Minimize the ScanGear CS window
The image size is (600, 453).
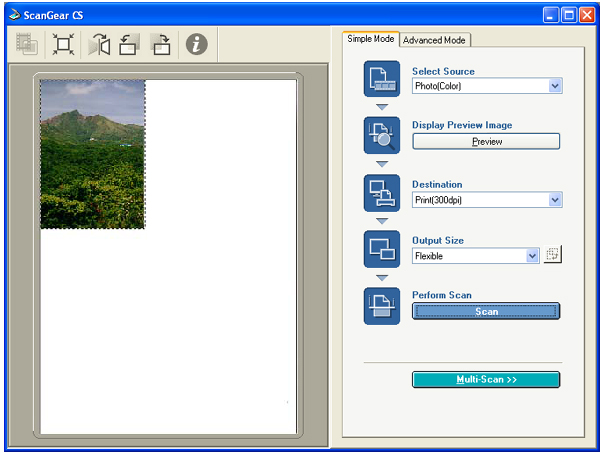(x=551, y=15)
